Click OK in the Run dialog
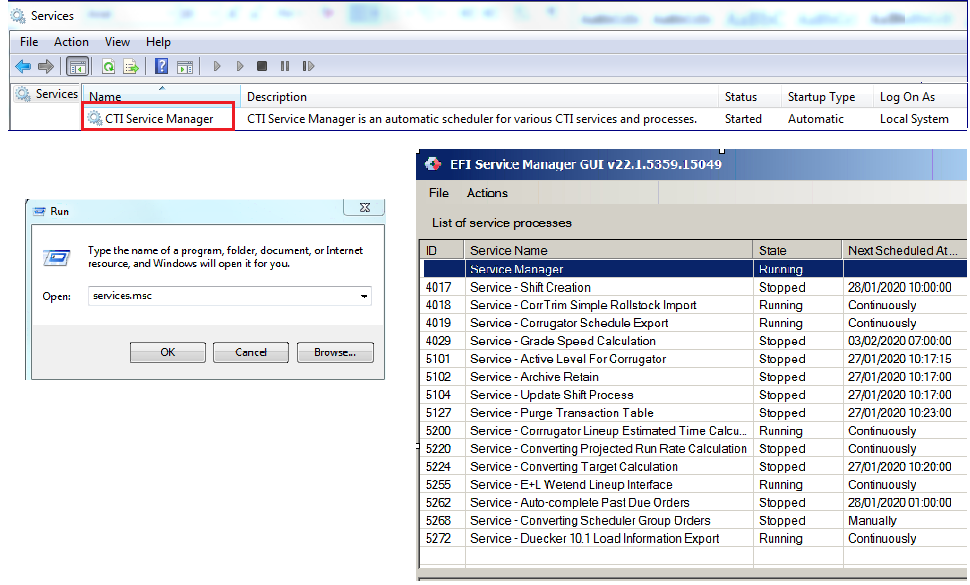This screenshot has width=970, height=585. 167,352
